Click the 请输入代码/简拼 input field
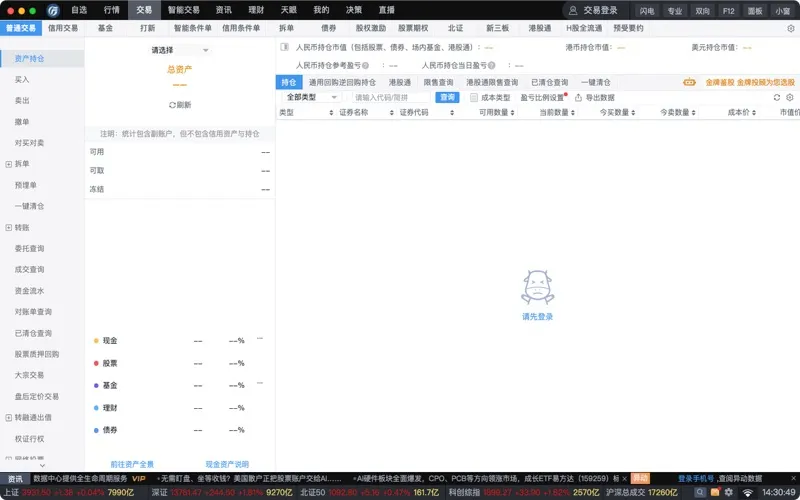The image size is (800, 500). tap(391, 97)
